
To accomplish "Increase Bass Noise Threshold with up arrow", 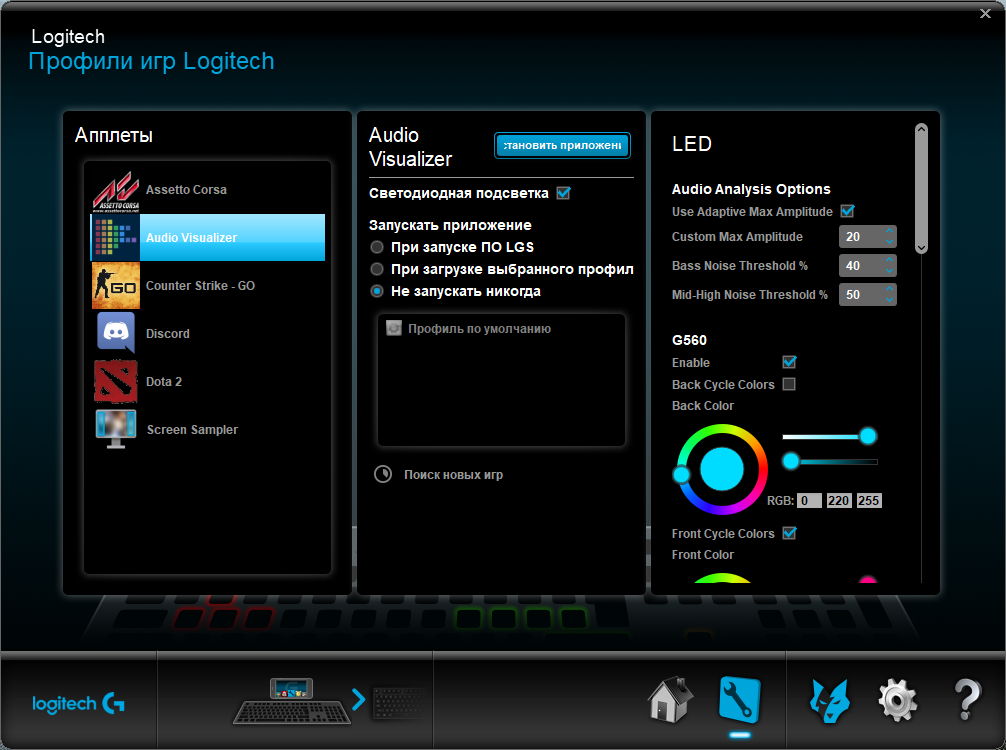I will pyautogui.click(x=889, y=260).
